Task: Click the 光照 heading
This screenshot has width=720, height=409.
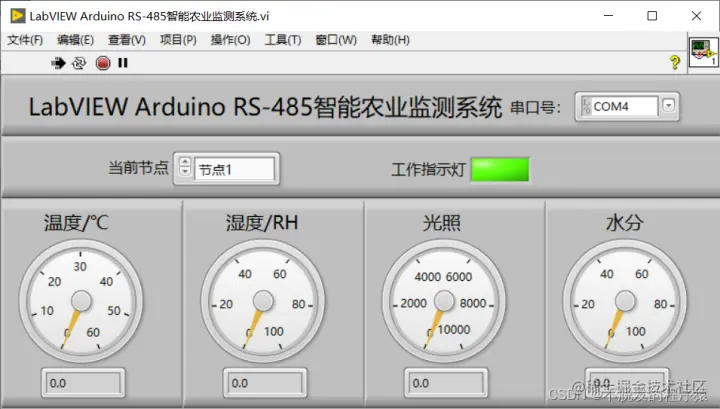Action: [442, 223]
